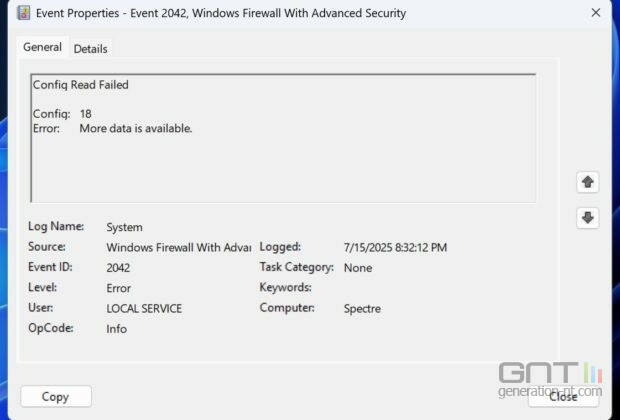Click the Level value Error
This screenshot has height=420, width=620.
[118, 288]
